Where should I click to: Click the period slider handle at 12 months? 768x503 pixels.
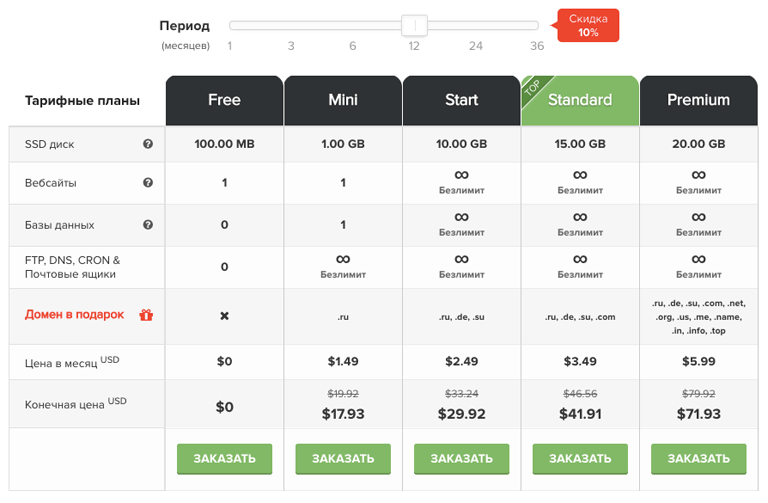pyautogui.click(x=414, y=25)
